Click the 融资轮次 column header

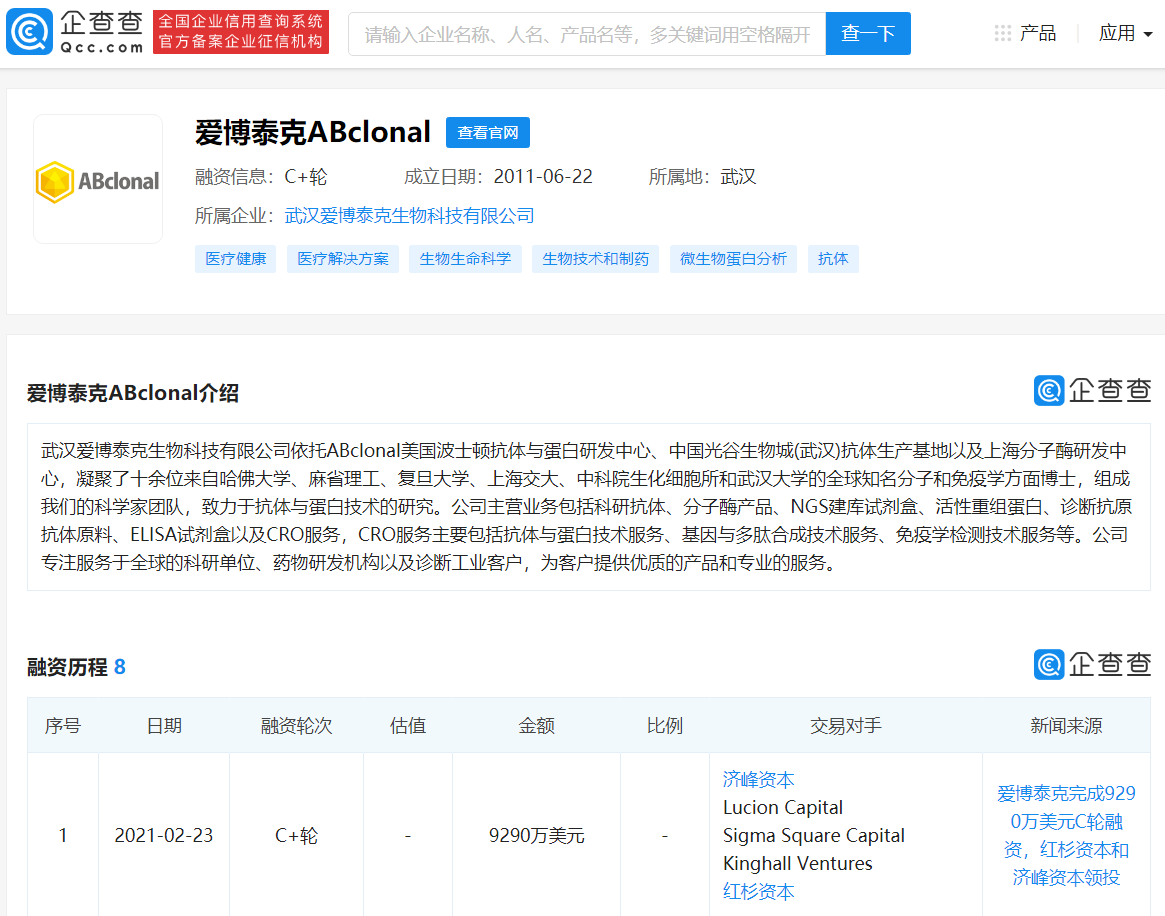point(296,726)
